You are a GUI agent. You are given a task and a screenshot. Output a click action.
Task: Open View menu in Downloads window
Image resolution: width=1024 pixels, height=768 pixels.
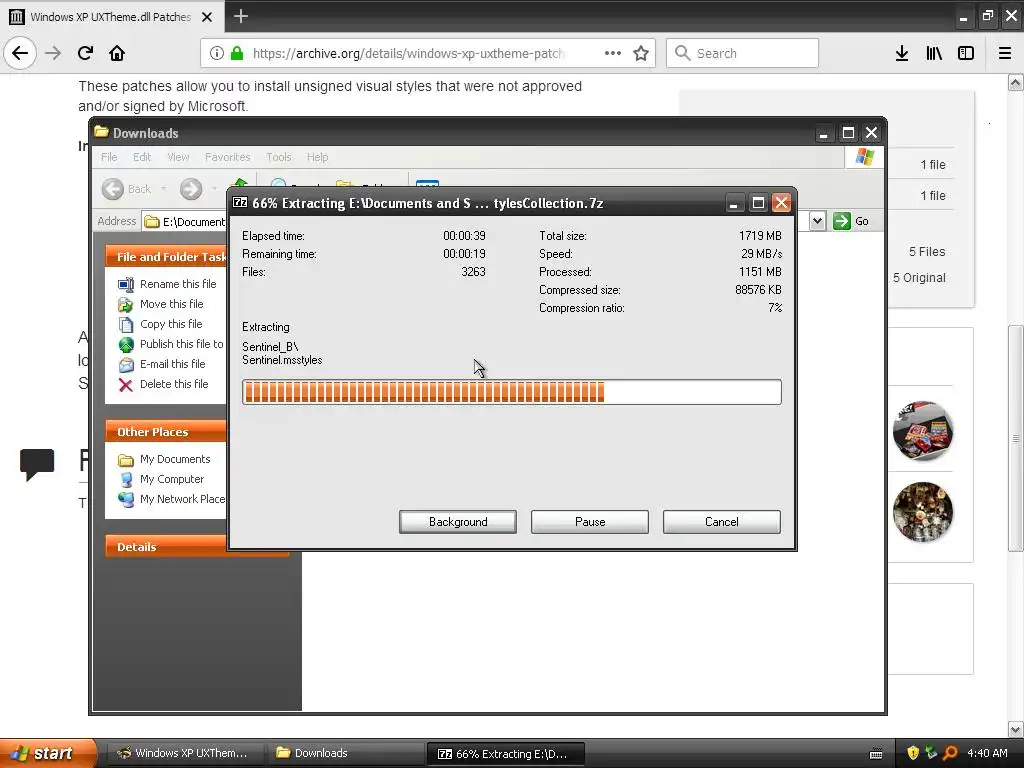coord(178,157)
